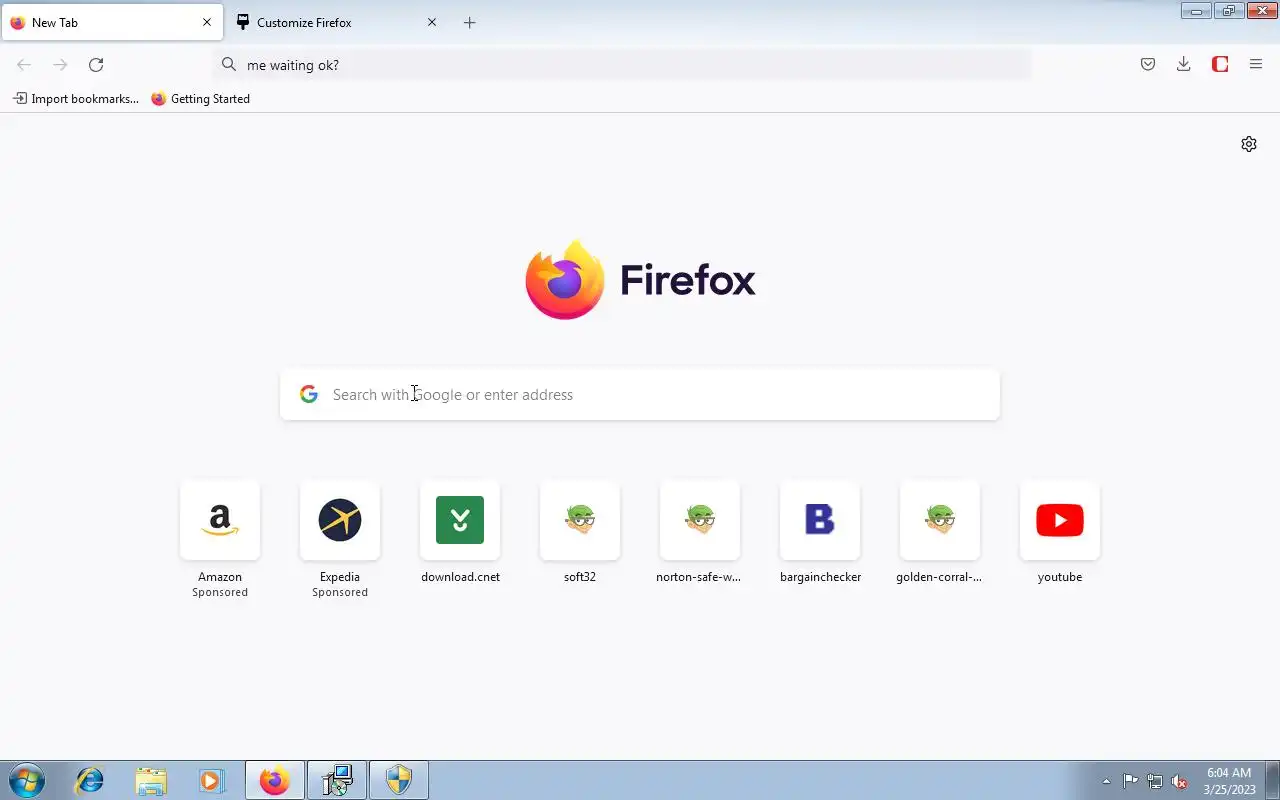Viewport: 1280px width, 800px height.
Task: Click the forward navigation arrow
Action: (x=60, y=65)
